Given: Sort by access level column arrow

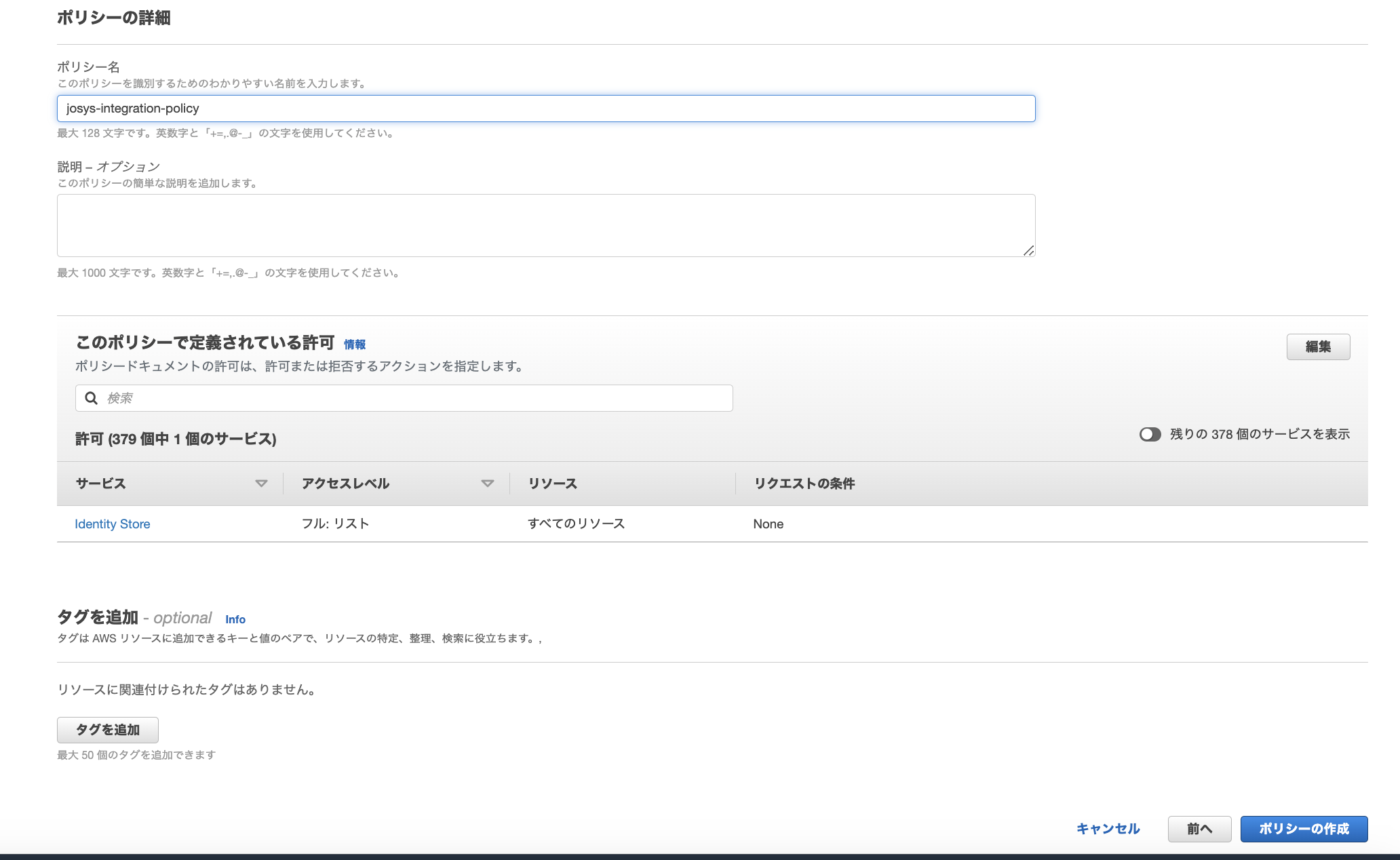Looking at the screenshot, I should tap(487, 484).
